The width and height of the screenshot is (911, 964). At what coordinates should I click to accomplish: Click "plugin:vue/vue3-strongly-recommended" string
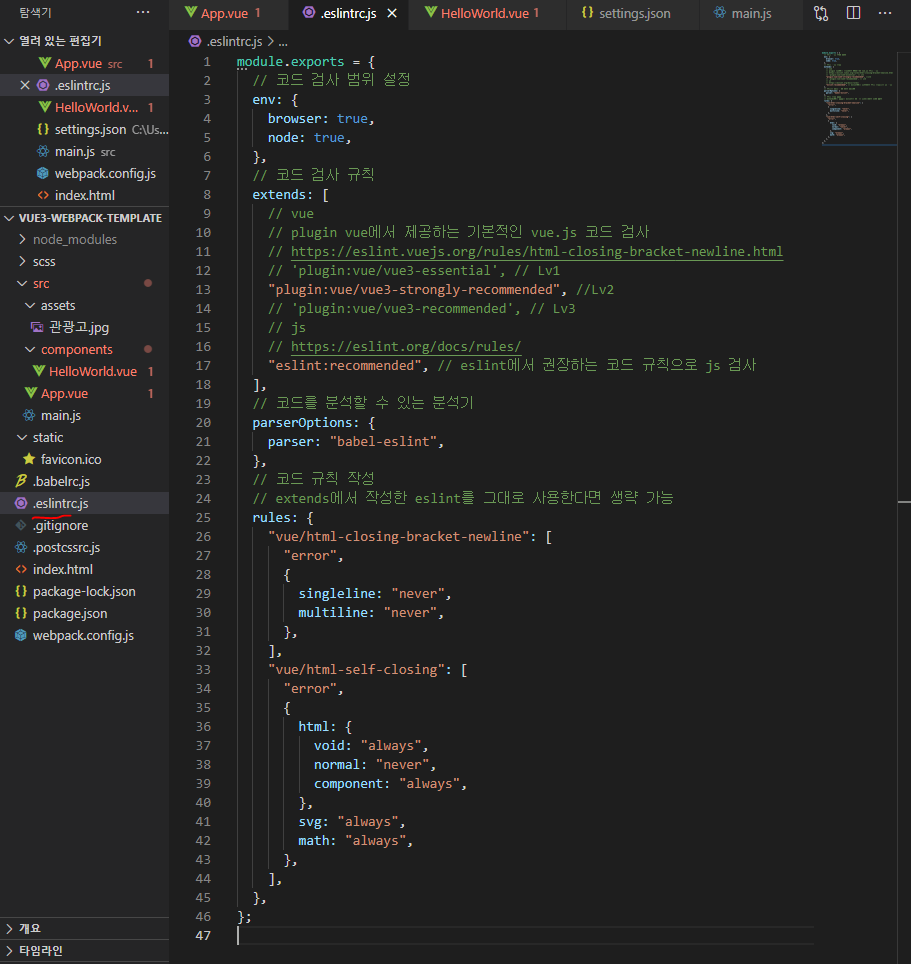click(x=414, y=290)
